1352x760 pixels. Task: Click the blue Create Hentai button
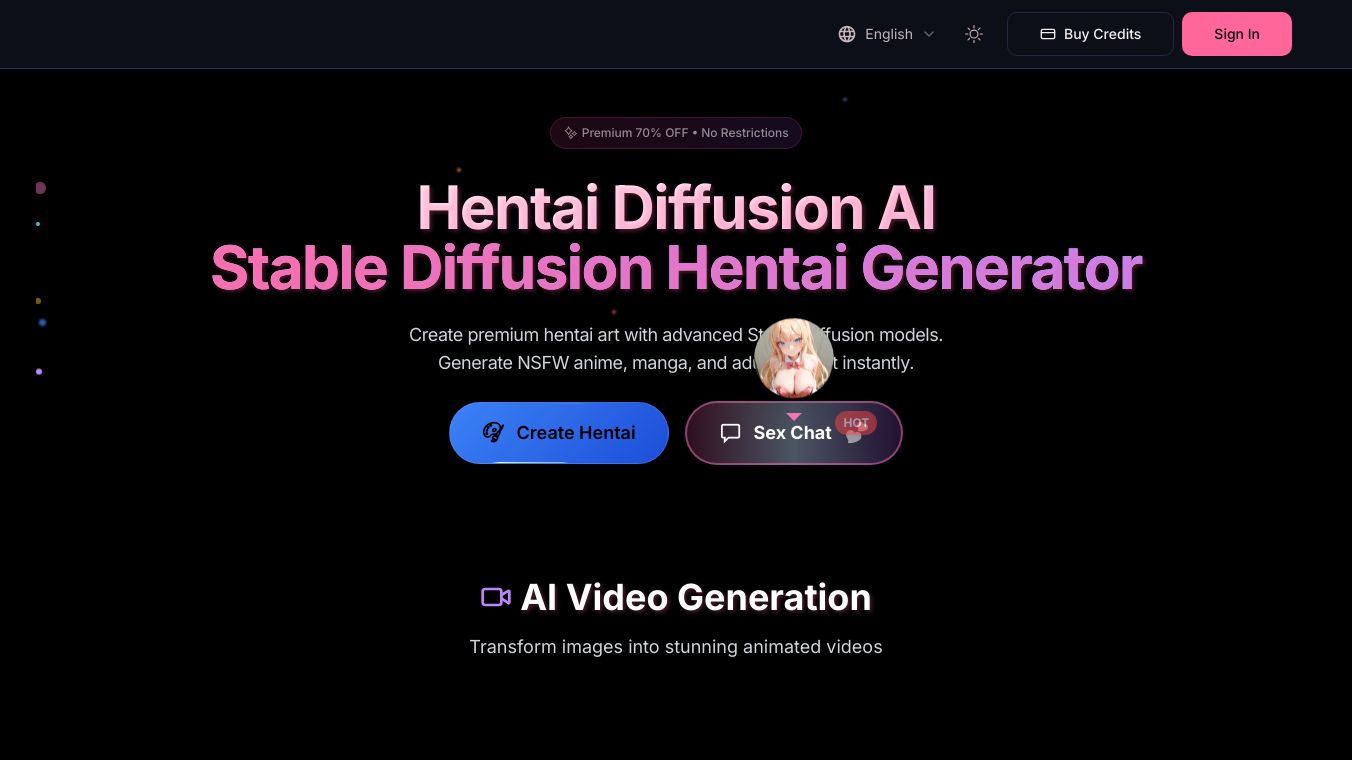click(559, 433)
